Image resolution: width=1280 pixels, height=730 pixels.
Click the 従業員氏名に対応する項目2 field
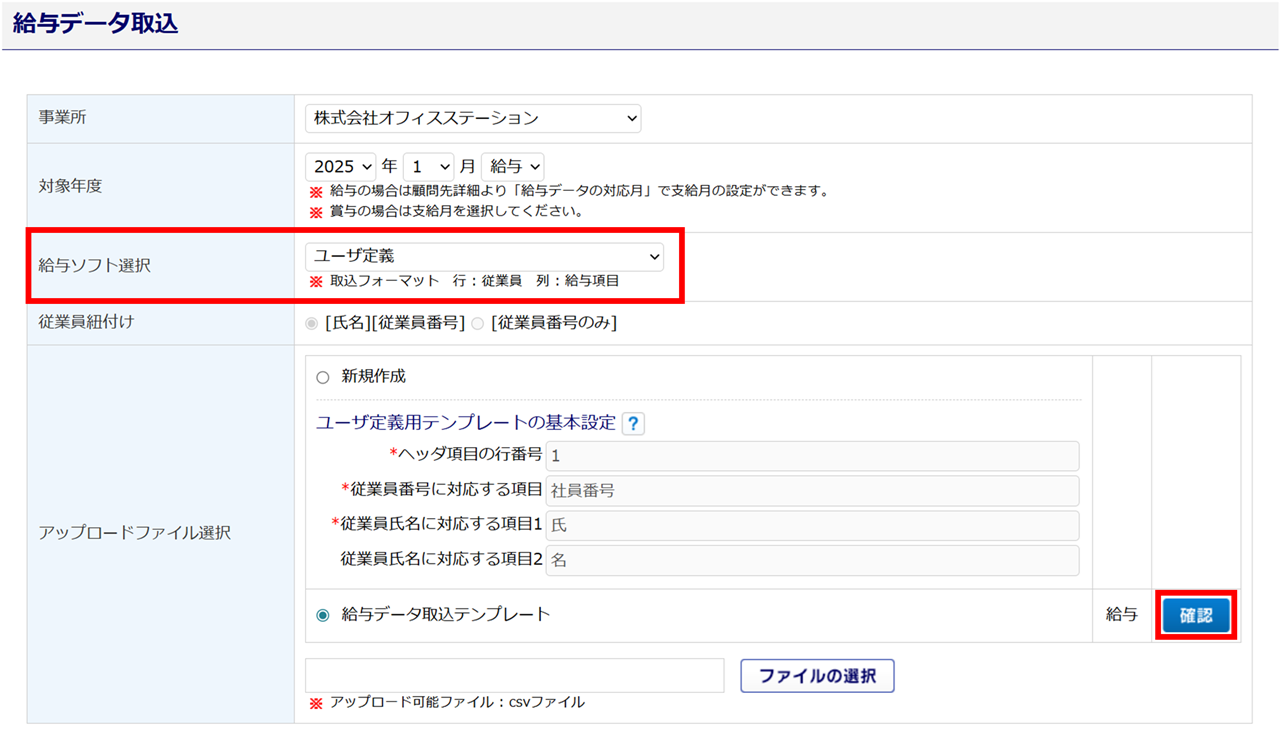pyautogui.click(x=812, y=561)
